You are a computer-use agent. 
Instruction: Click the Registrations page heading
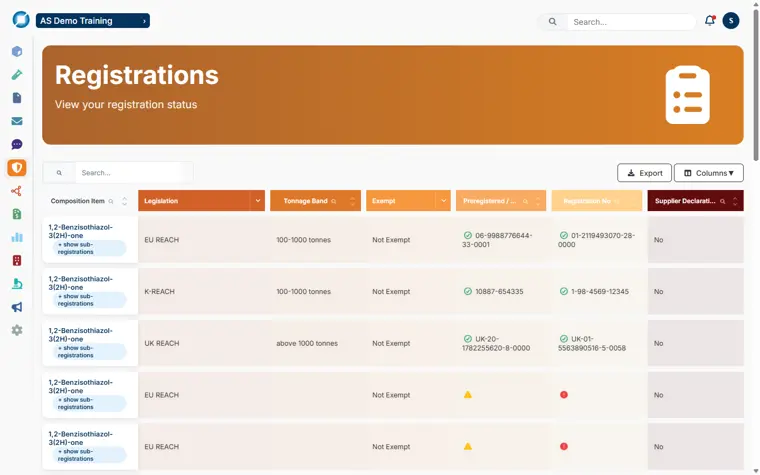coord(137,75)
